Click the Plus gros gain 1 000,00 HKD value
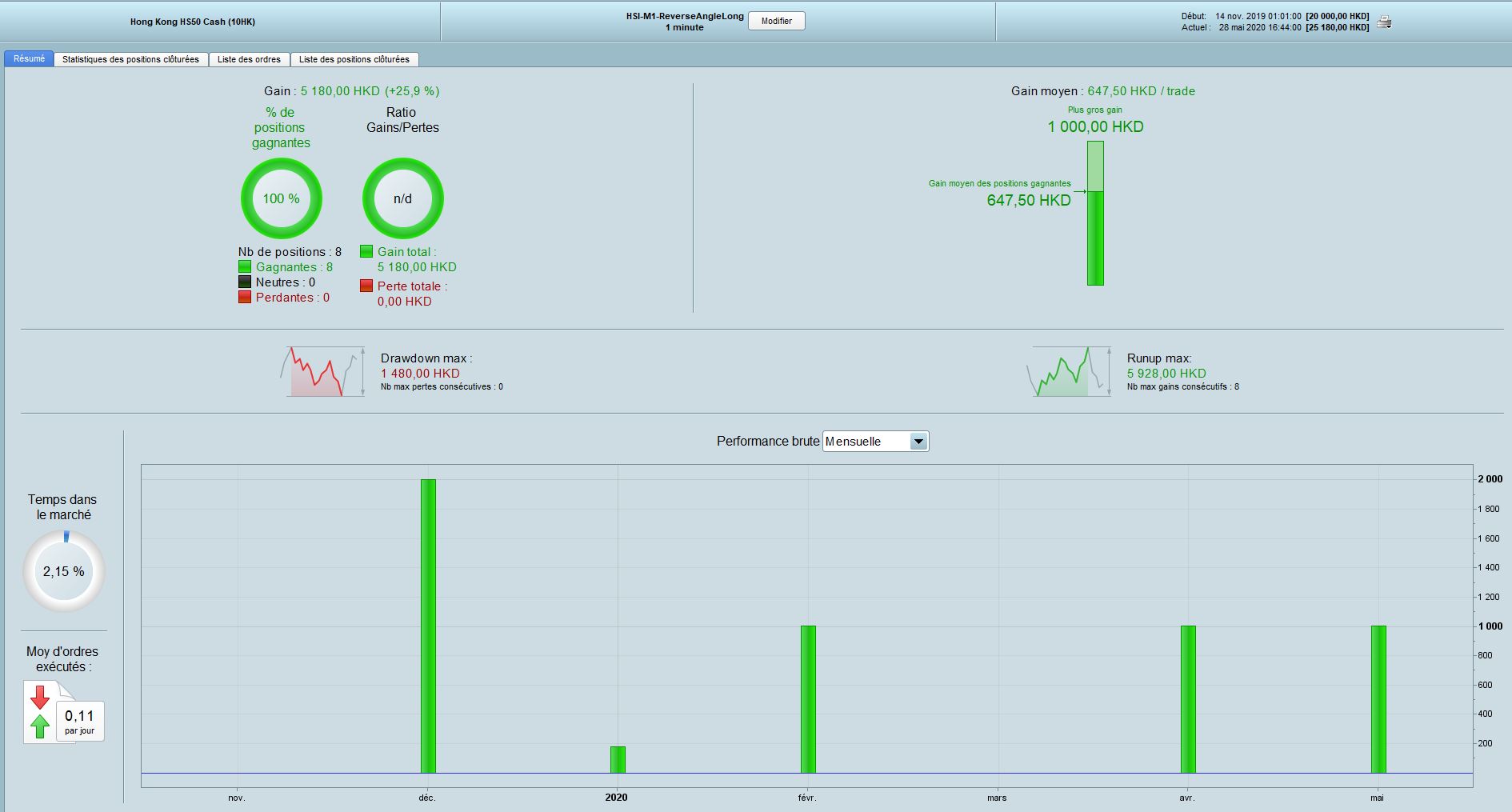 pos(1095,126)
